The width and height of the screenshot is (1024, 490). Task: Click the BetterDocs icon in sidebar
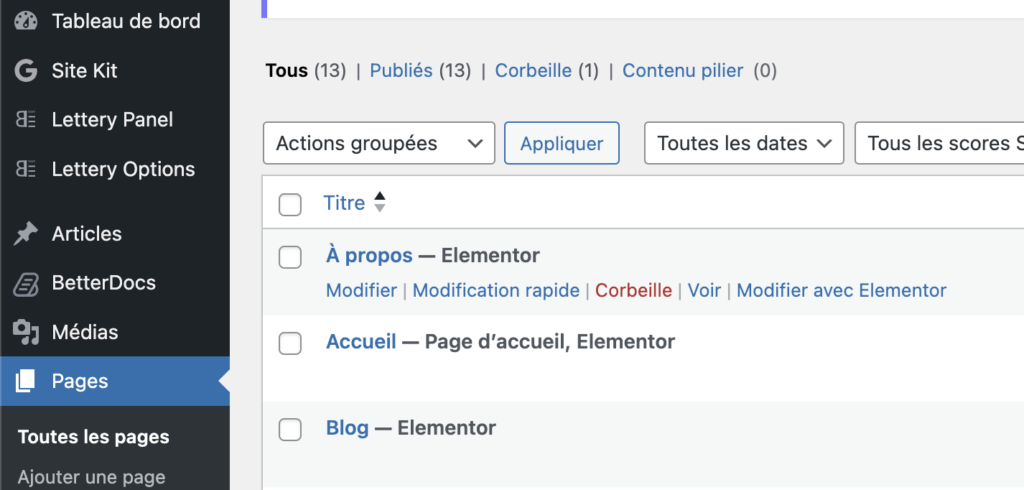(26, 284)
